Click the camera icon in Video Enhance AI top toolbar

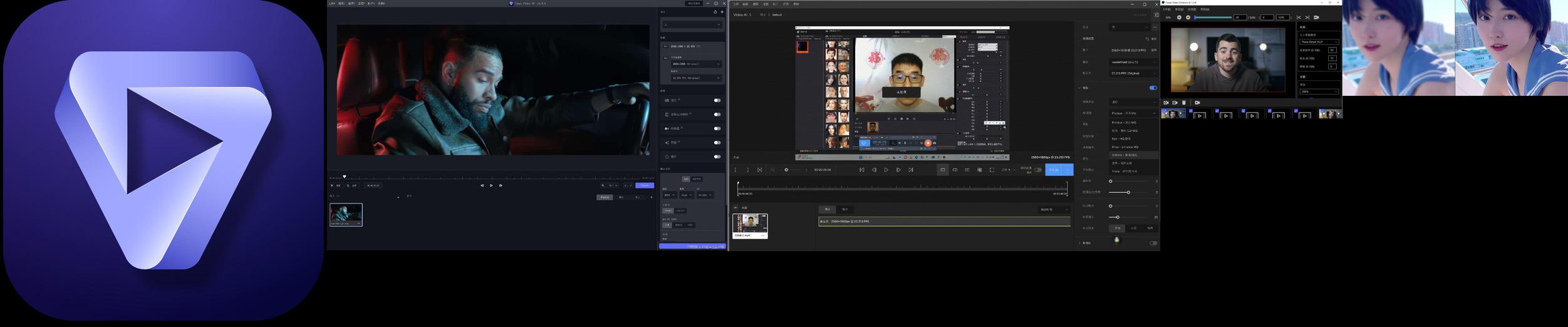[x=1316, y=18]
